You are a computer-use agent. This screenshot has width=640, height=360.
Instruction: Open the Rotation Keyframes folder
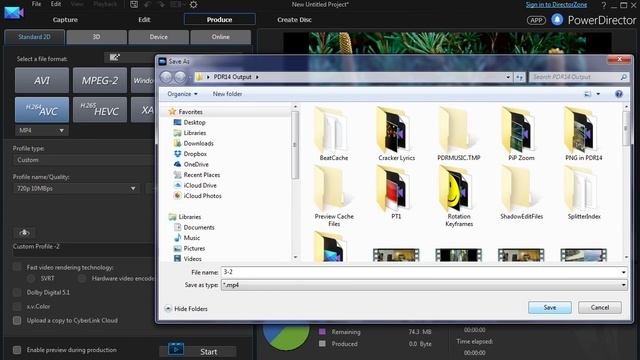[459, 197]
